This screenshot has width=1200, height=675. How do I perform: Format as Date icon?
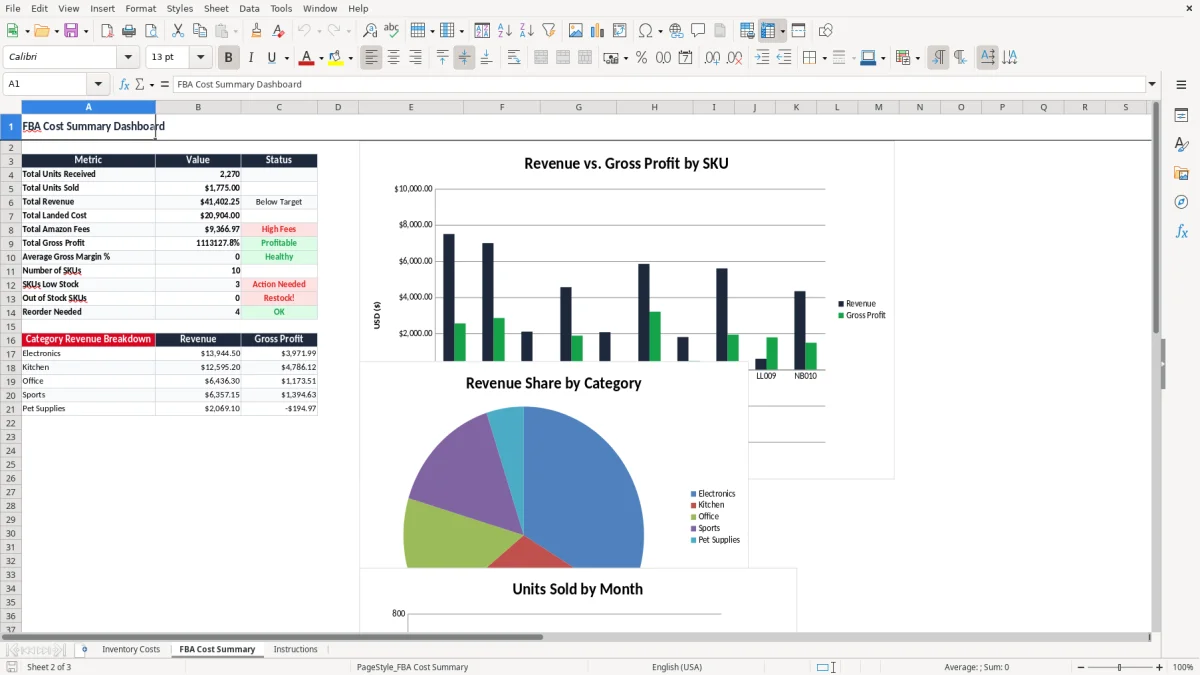686,58
